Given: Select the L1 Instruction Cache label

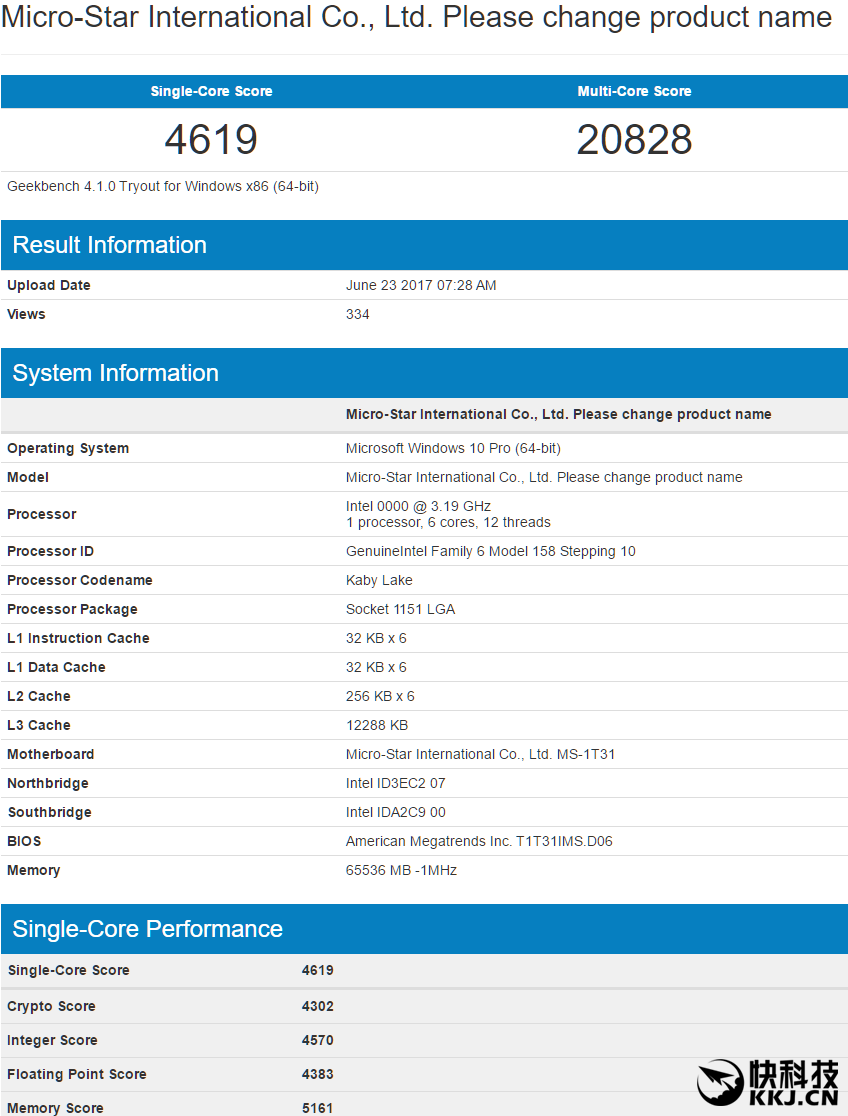Looking at the screenshot, I should coord(78,638).
